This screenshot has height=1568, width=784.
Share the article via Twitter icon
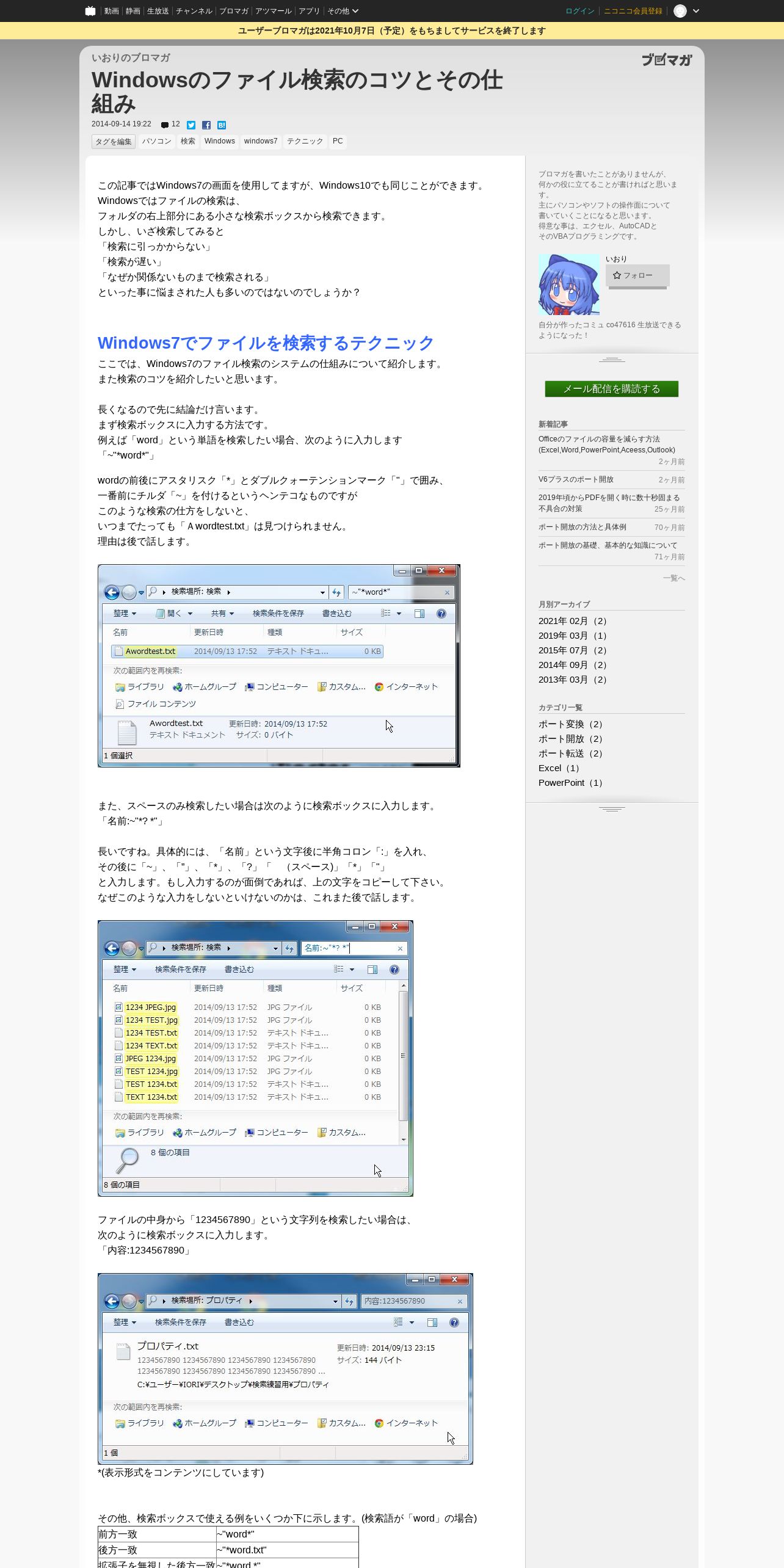(x=191, y=125)
